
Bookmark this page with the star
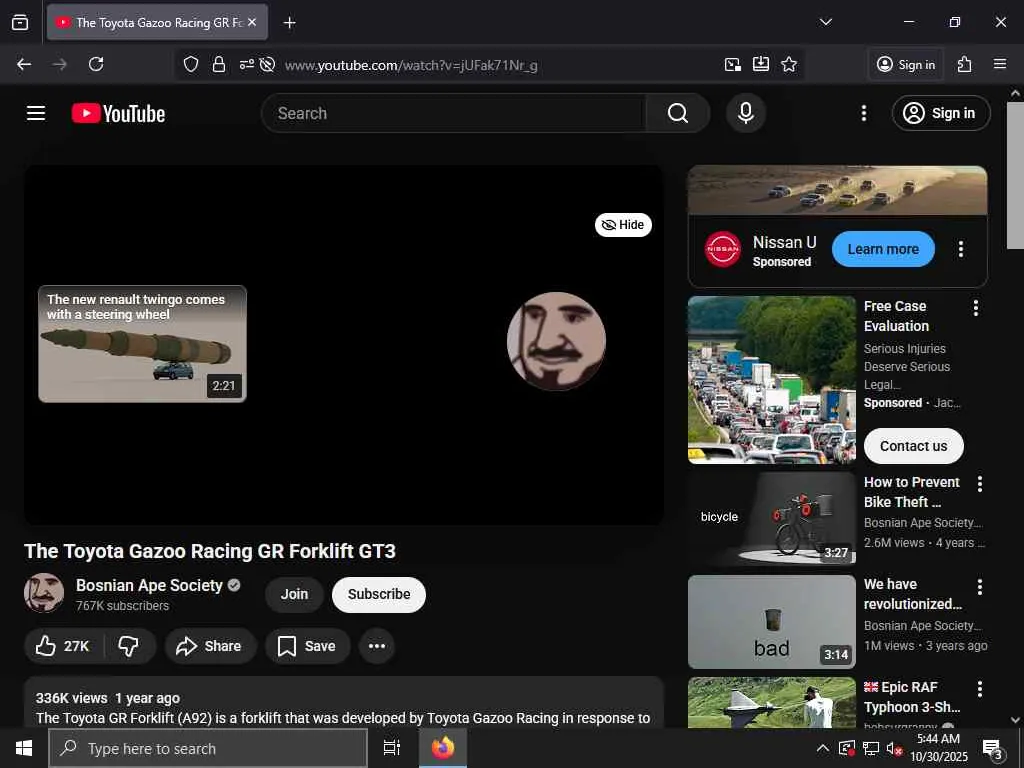789,64
